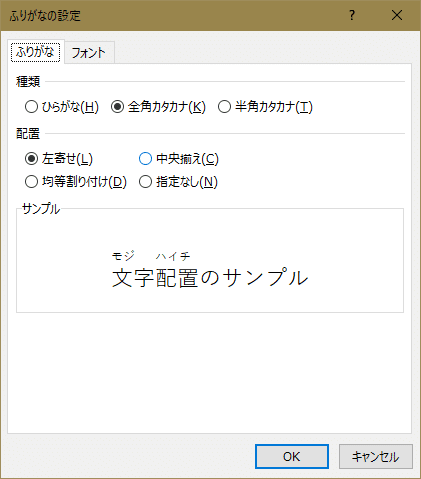The image size is (421, 479).
Task: Click the 文字配置のサンプル preview text
Action: pyautogui.click(x=210, y=278)
